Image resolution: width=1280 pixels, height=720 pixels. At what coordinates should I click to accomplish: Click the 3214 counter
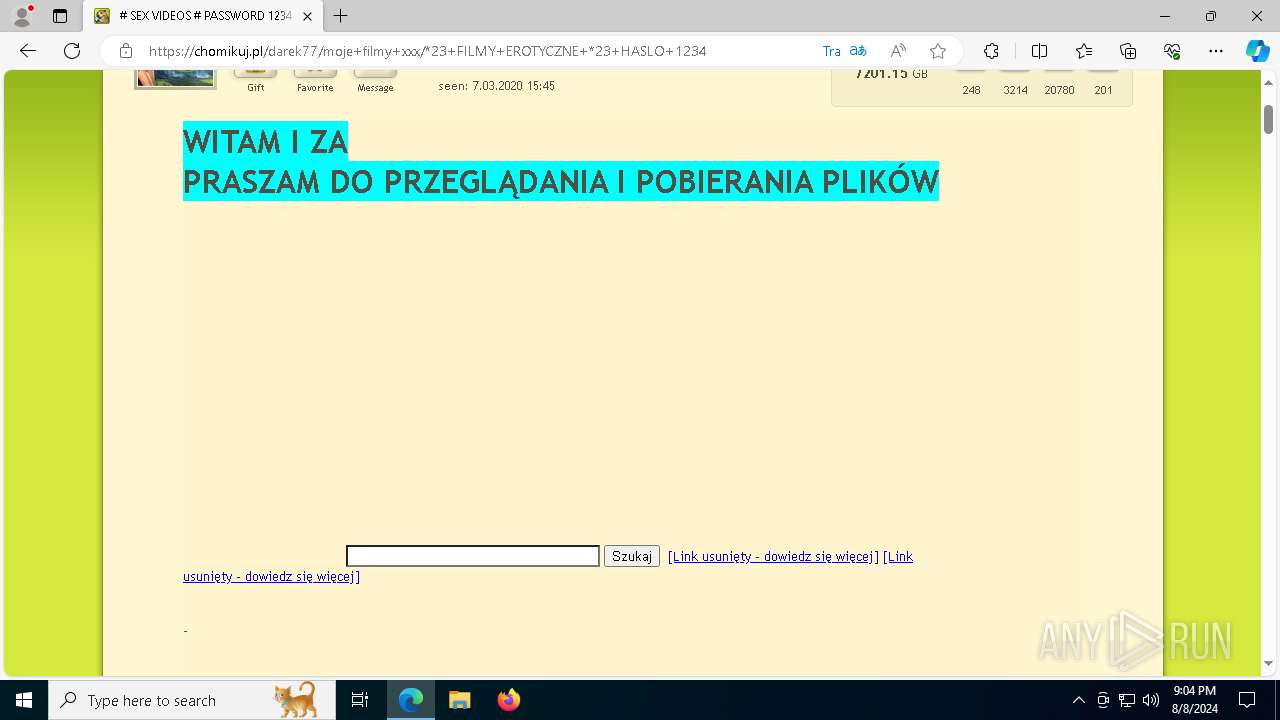(1015, 90)
